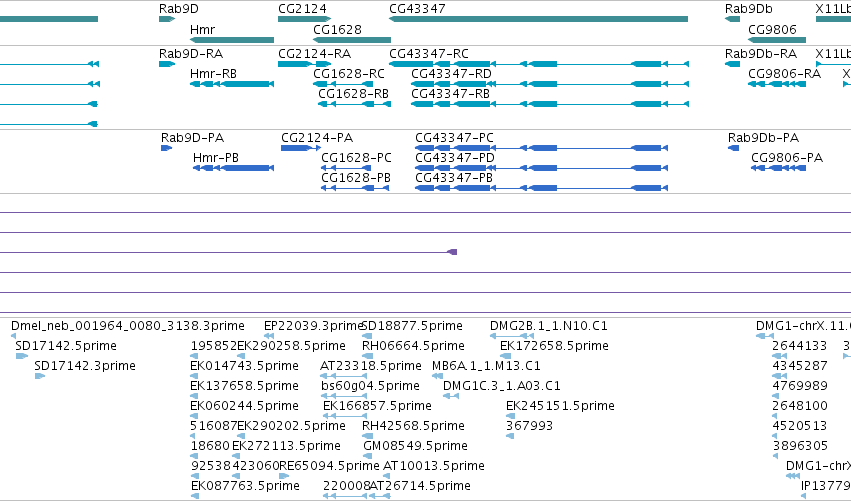Click the RH06664.5prime label
The image size is (851, 501).
coord(413,346)
